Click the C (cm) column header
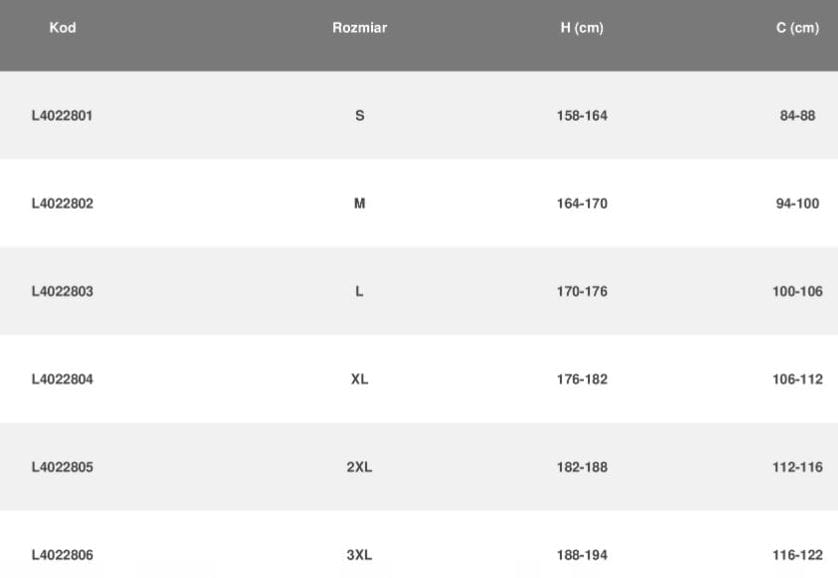 (x=797, y=28)
